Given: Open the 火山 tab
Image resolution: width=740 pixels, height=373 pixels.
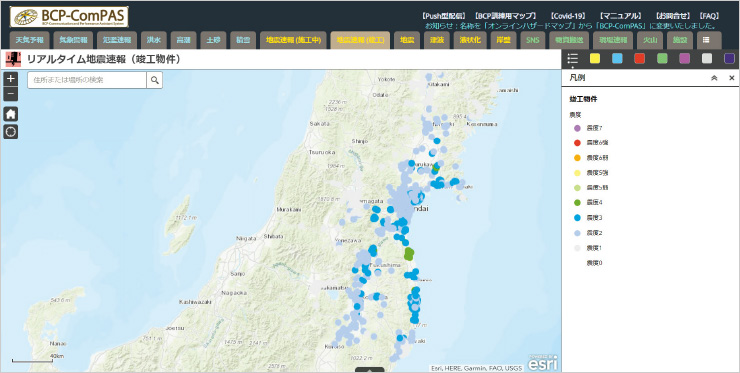Looking at the screenshot, I should 650,40.
